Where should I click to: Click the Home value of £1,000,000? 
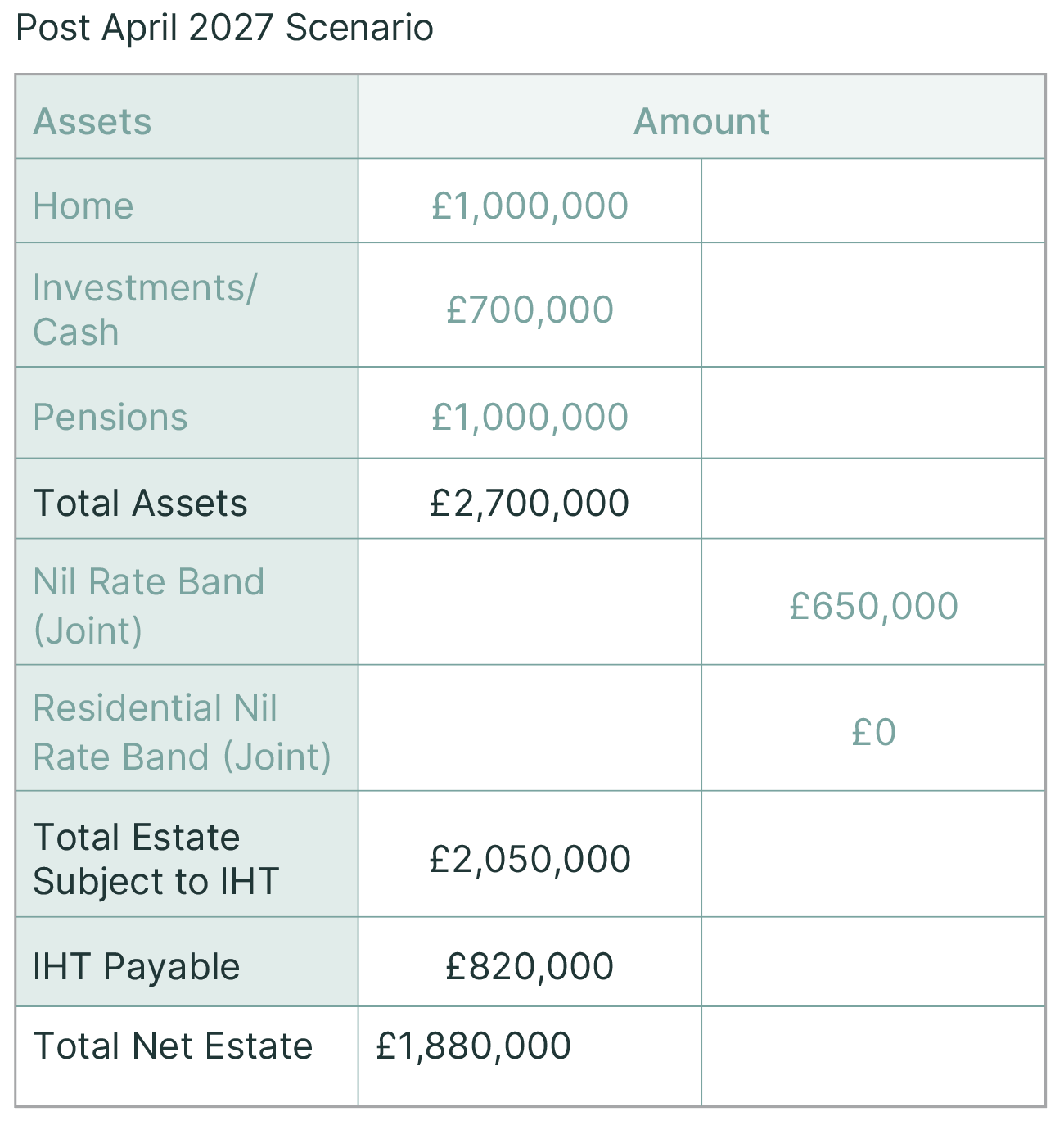click(530, 206)
